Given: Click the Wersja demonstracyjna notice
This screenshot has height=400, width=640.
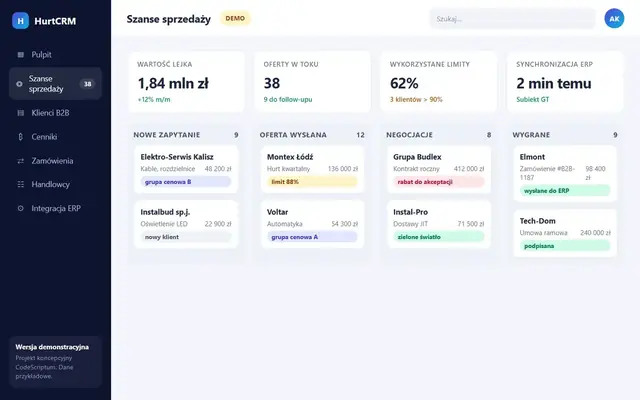Looking at the screenshot, I should tap(55, 362).
